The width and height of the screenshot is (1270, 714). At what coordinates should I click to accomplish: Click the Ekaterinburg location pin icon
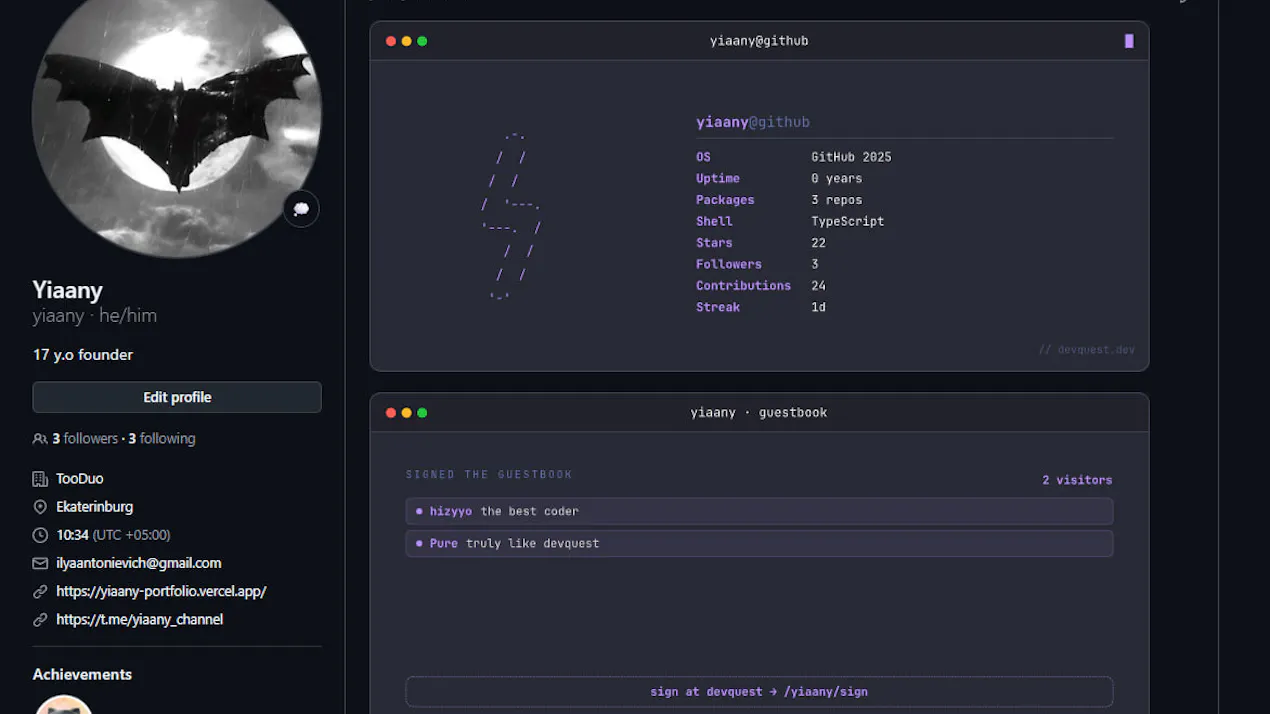pos(40,507)
